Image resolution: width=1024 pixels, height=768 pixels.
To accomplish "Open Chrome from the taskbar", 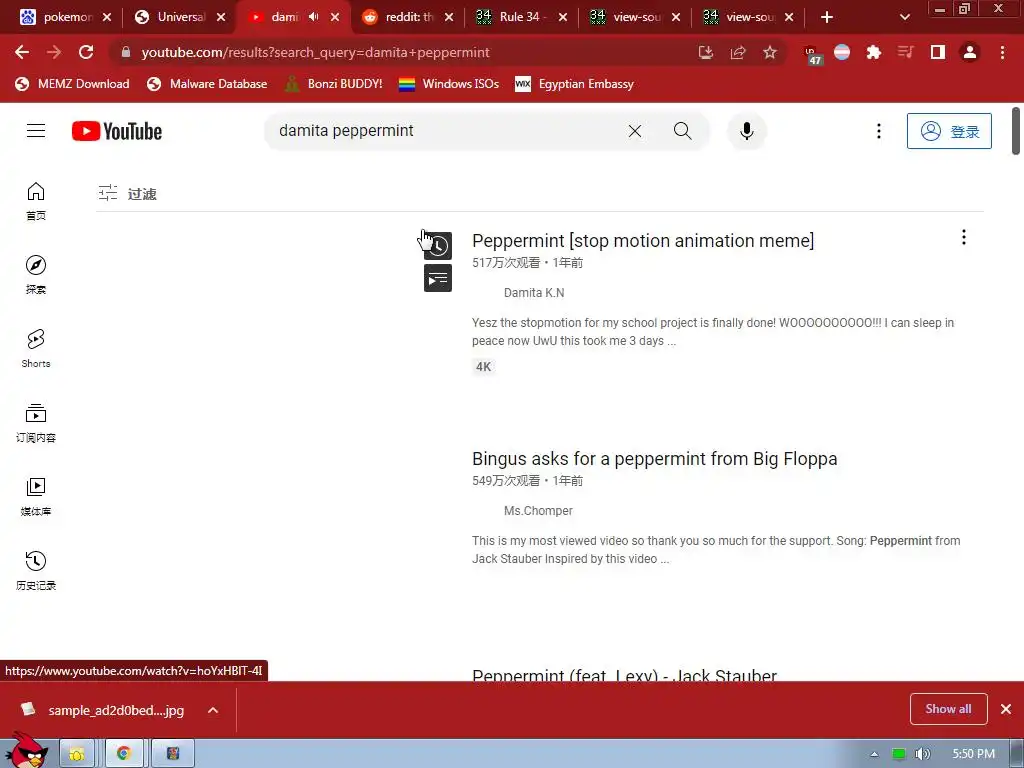I will click(x=123, y=754).
